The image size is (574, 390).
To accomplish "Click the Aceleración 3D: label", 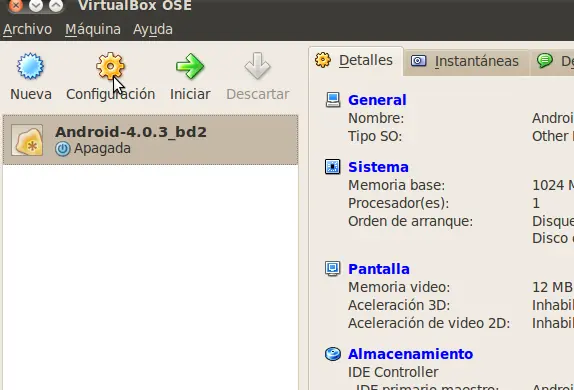I will click(399, 305).
